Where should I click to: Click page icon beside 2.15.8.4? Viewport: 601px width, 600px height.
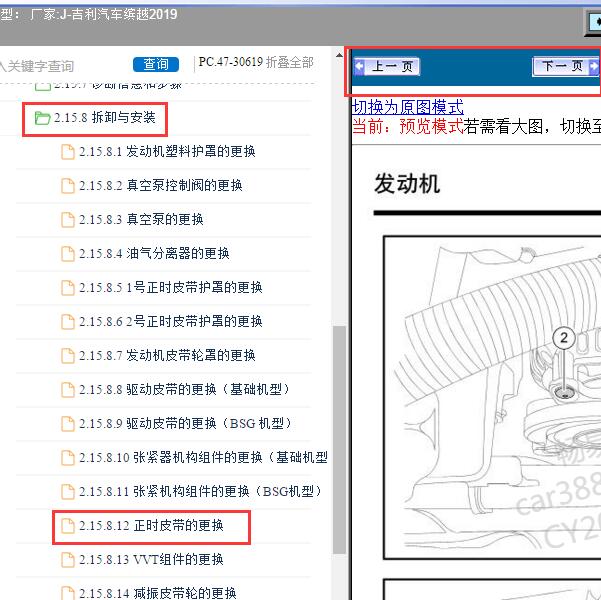[68, 254]
